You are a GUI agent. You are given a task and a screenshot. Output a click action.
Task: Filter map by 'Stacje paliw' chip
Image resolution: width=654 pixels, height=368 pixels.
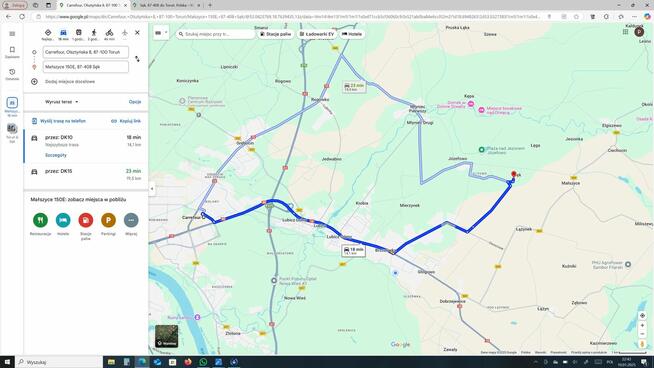tap(276, 34)
